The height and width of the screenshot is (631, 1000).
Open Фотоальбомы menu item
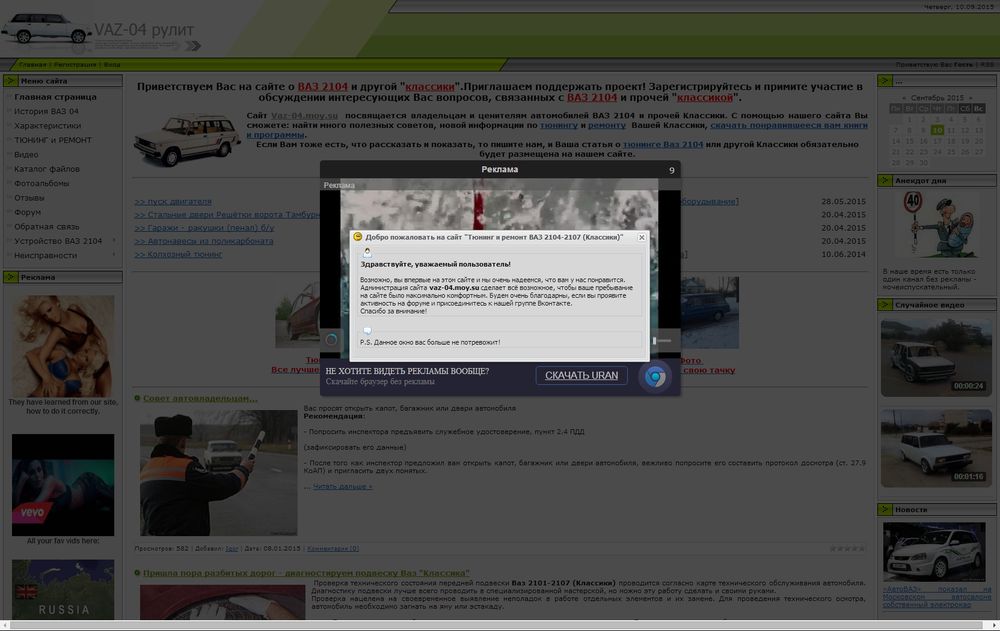[x=41, y=183]
